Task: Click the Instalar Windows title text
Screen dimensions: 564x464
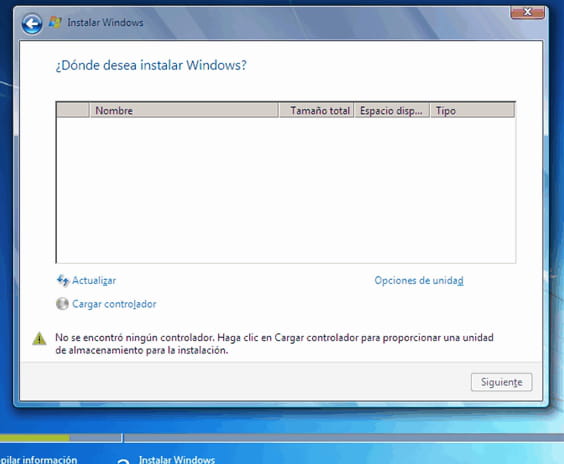Action: coord(105,23)
